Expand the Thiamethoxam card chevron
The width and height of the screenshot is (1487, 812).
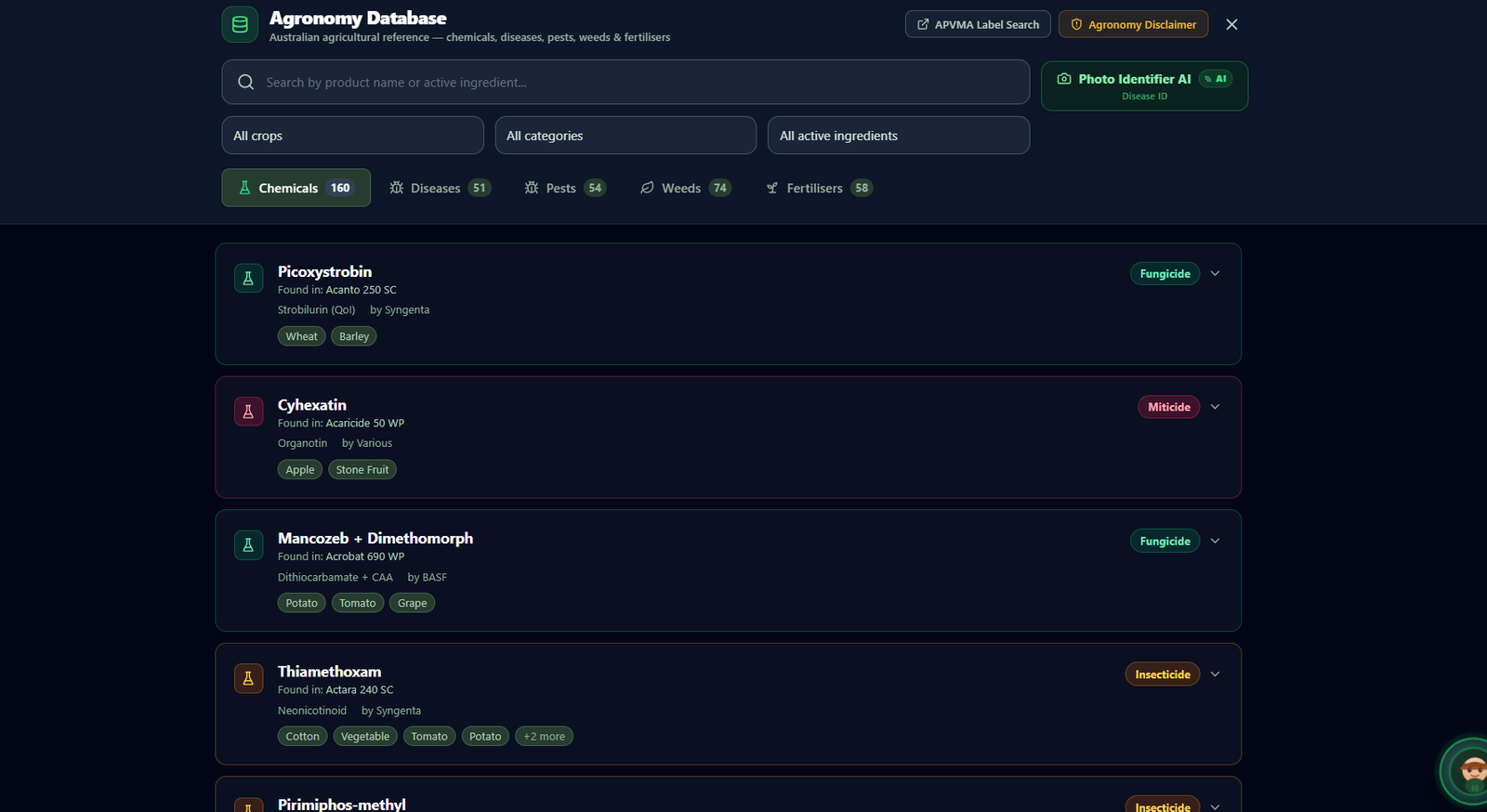pos(1215,674)
